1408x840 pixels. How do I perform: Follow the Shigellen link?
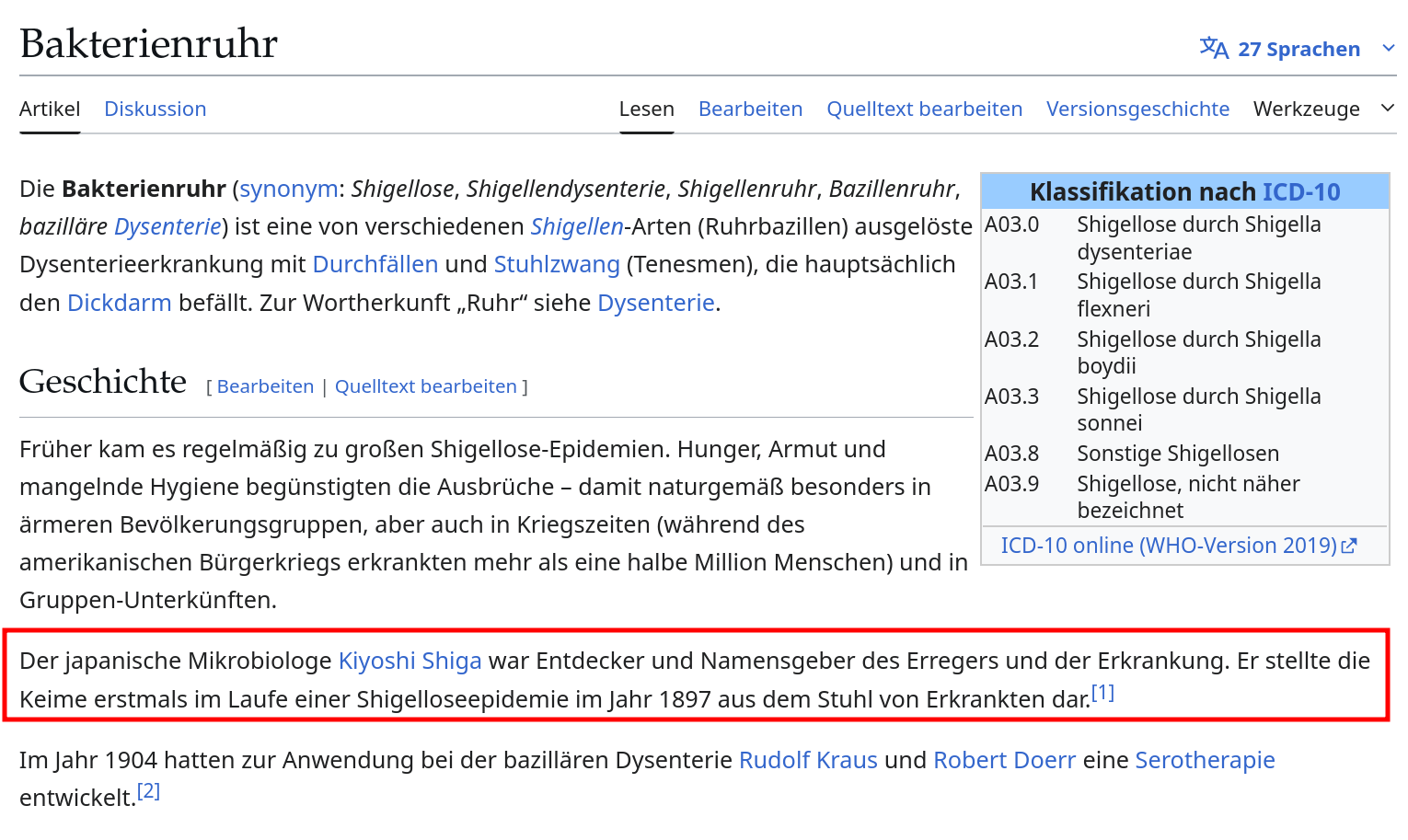pos(577,226)
